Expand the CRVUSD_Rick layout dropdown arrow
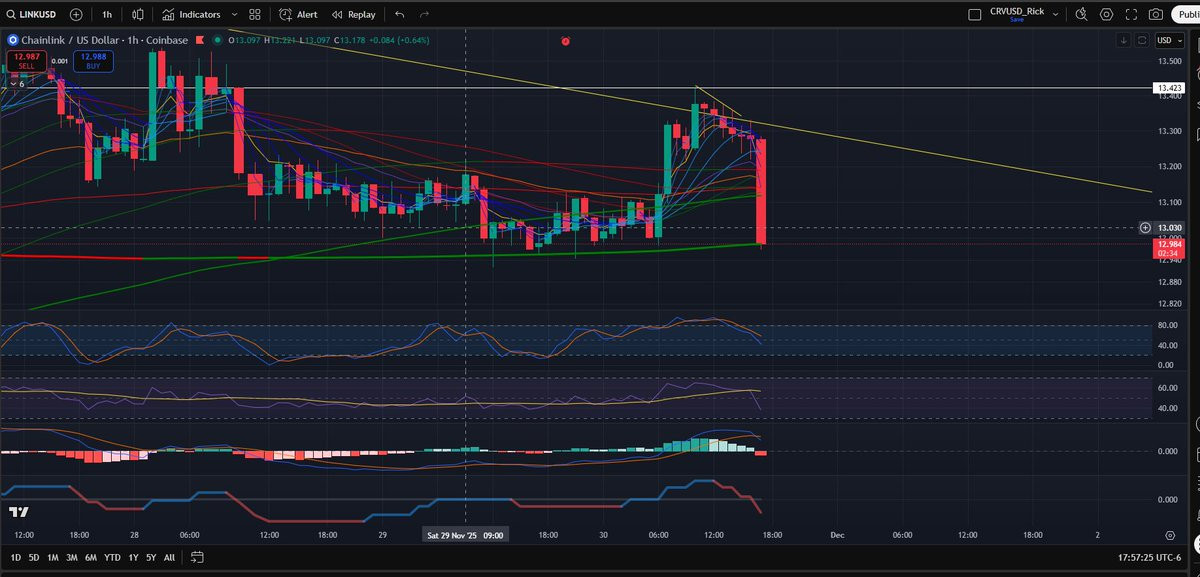Image resolution: width=1200 pixels, height=577 pixels. pos(1056,14)
